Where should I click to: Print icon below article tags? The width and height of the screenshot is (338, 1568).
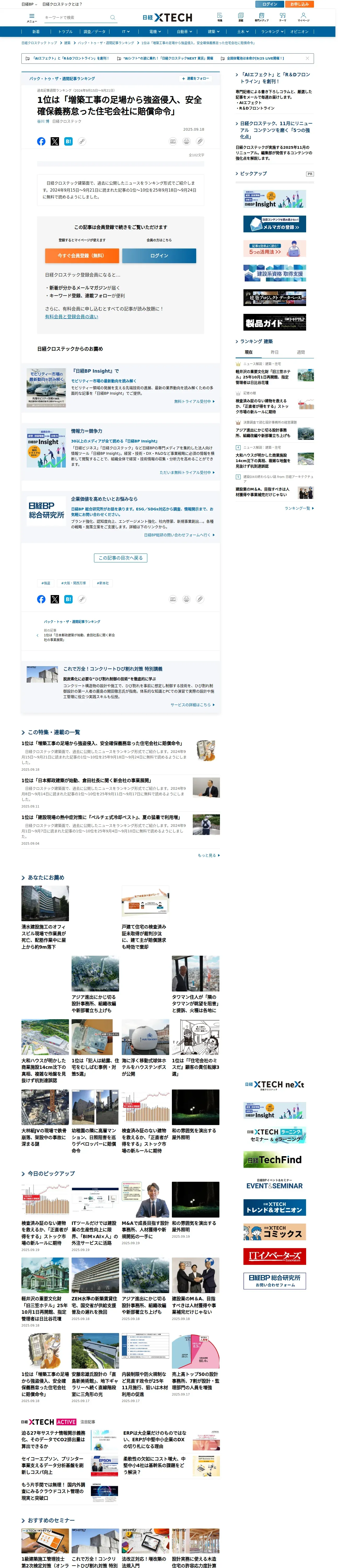(186, 599)
